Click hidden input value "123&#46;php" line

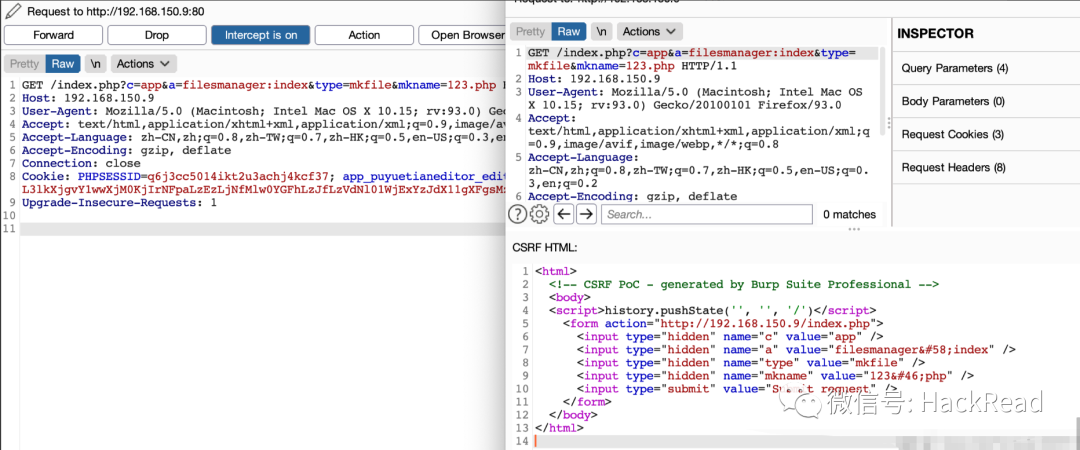tap(776, 376)
